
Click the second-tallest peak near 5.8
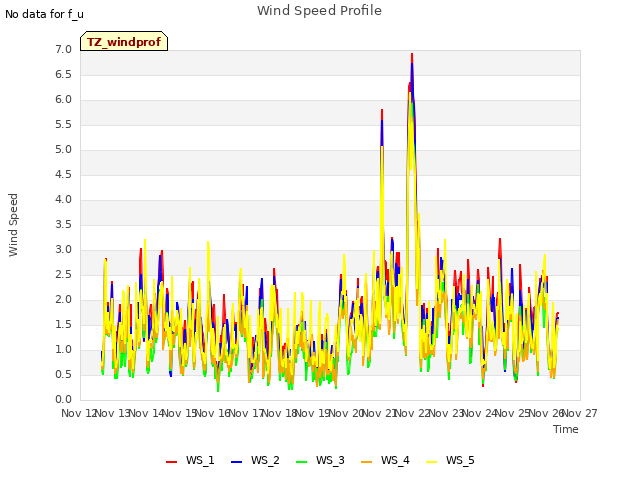click(382, 111)
